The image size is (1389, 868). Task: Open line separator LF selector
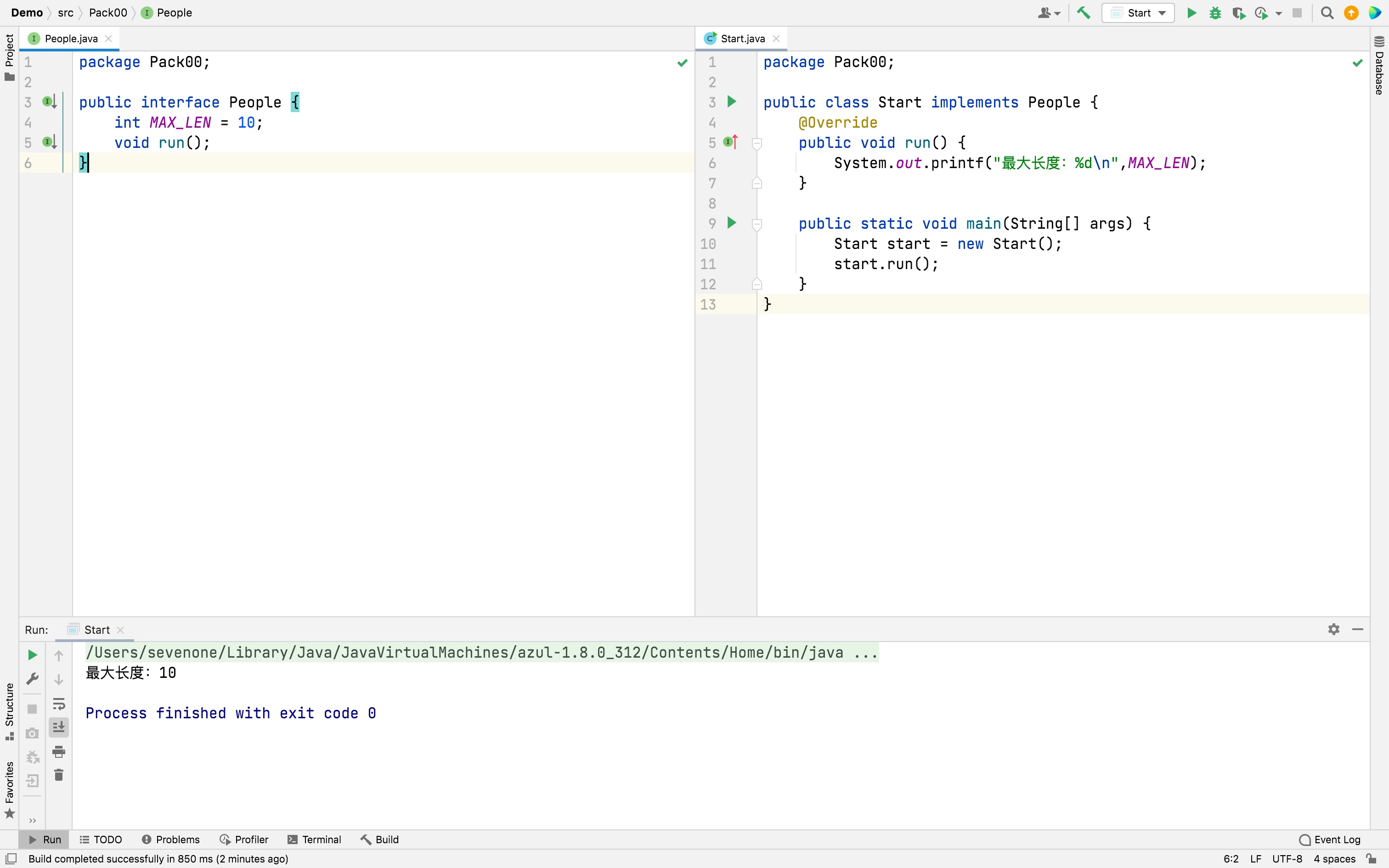(x=1255, y=859)
